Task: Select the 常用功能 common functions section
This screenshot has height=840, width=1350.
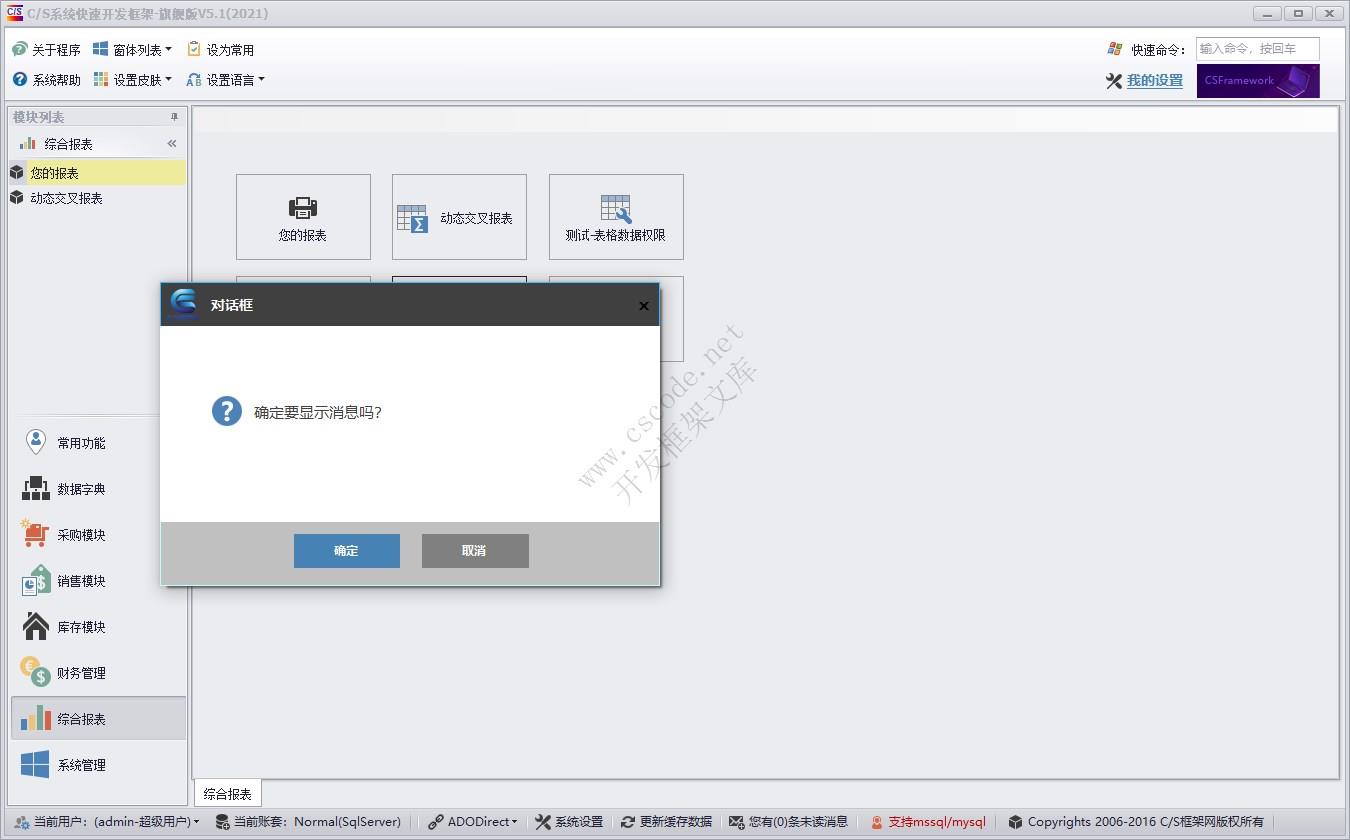Action: pyautogui.click(x=80, y=442)
